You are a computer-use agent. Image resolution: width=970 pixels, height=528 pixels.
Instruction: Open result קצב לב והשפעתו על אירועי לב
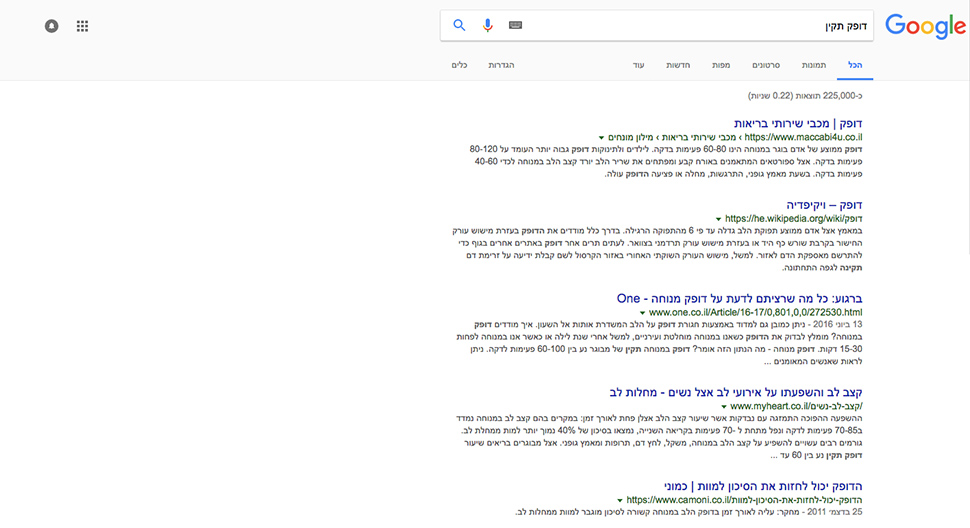click(x=736, y=393)
